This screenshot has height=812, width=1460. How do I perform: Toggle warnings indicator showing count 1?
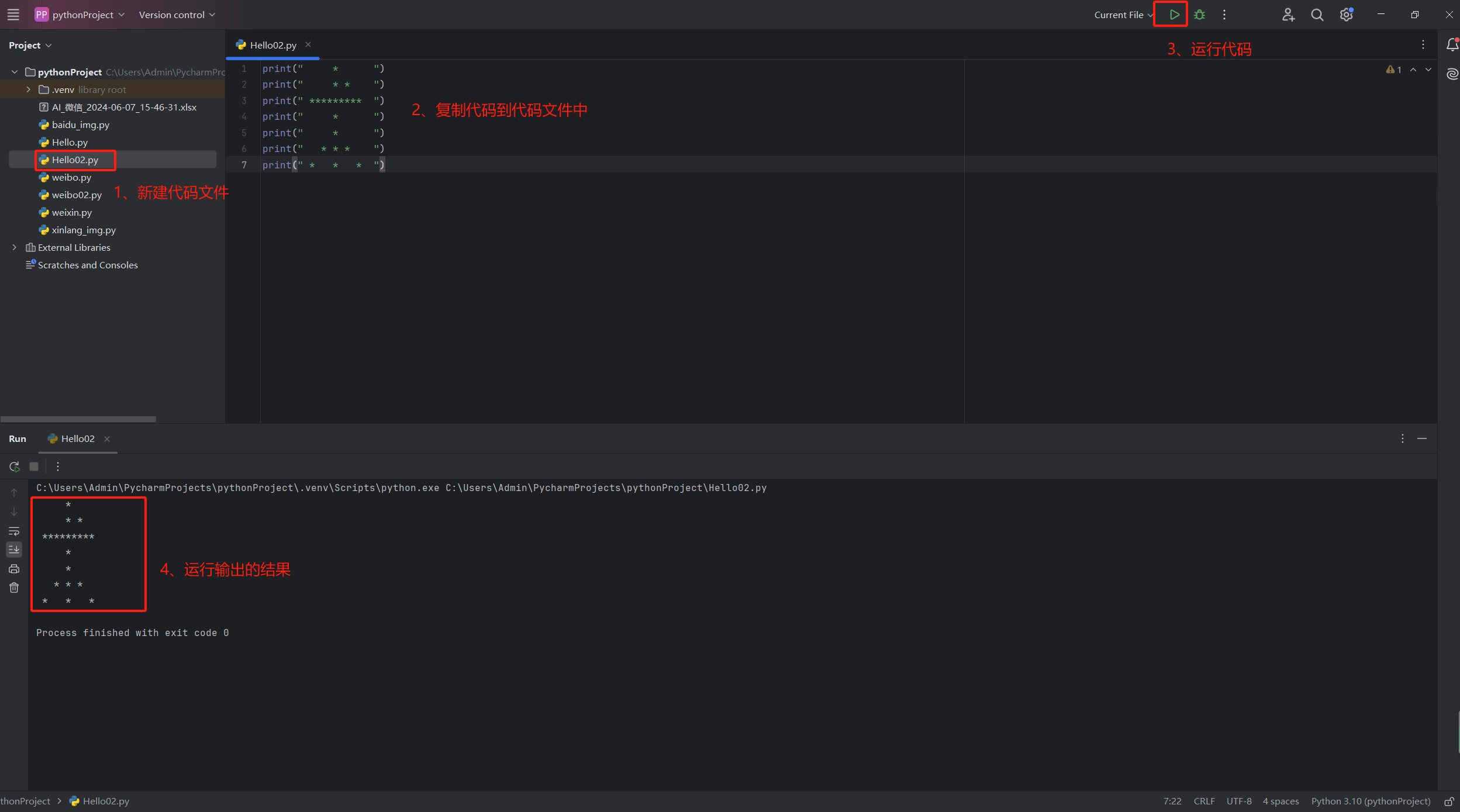1393,70
